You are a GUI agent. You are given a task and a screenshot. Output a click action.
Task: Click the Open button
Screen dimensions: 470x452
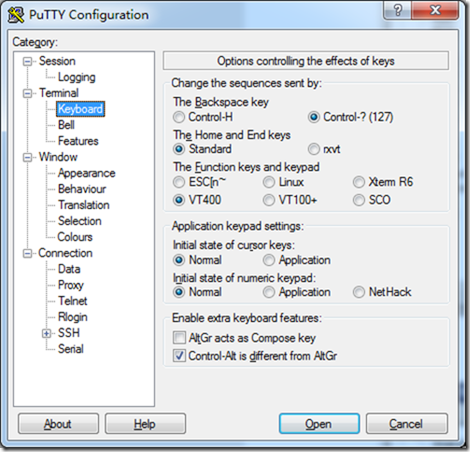tap(319, 424)
